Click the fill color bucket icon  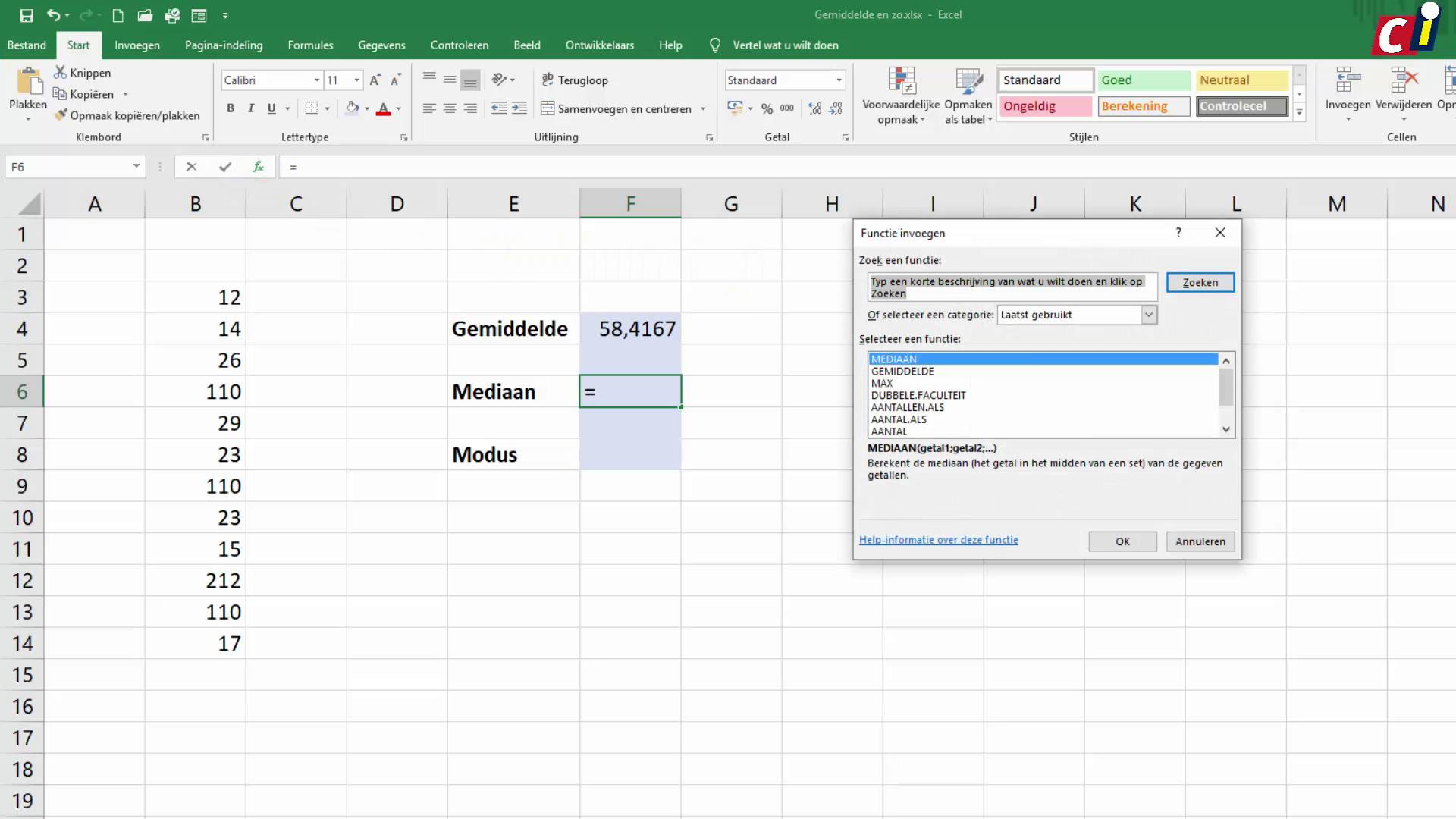click(x=352, y=108)
